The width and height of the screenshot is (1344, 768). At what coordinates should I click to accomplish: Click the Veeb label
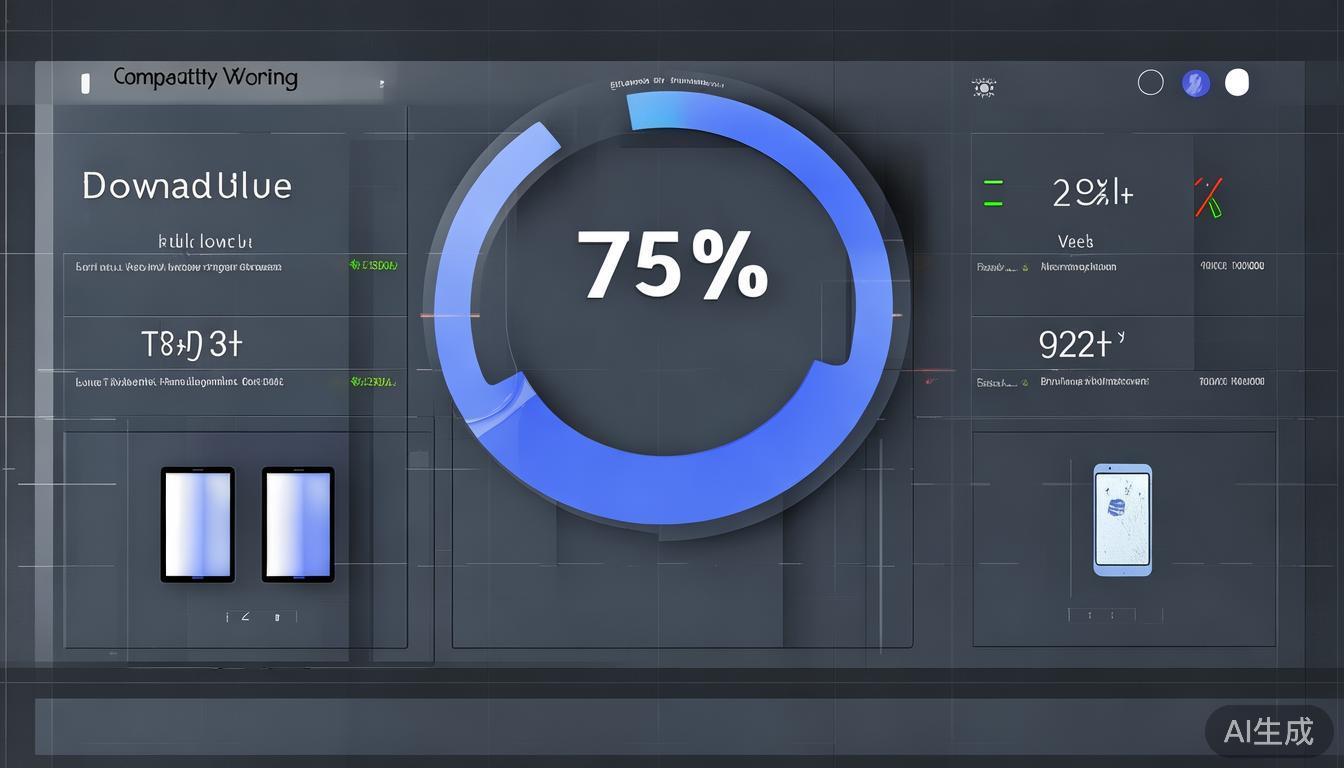click(1075, 241)
